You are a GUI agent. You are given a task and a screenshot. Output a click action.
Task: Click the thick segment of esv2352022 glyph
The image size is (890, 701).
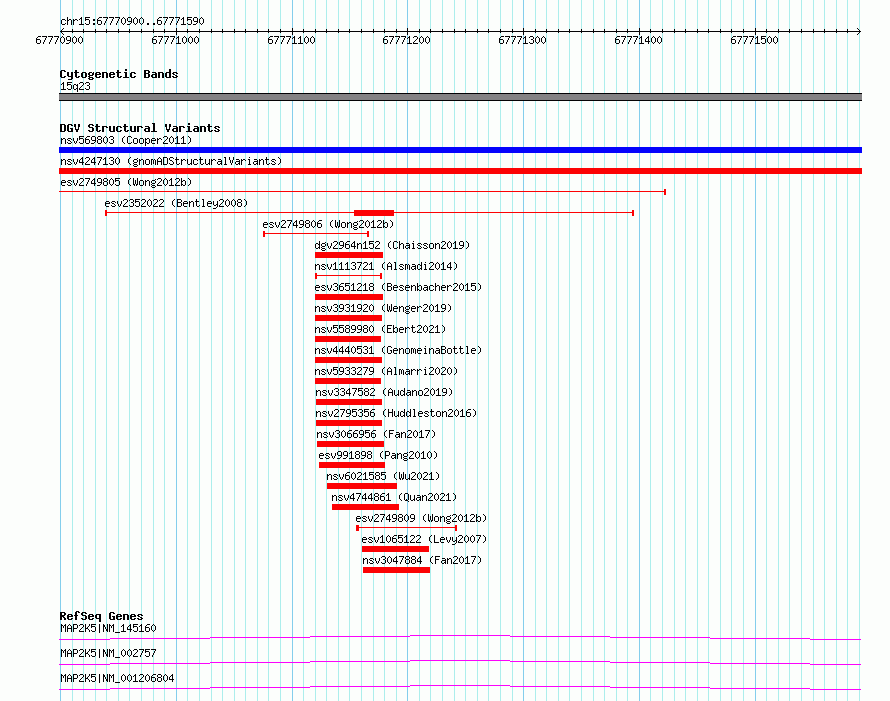373,213
